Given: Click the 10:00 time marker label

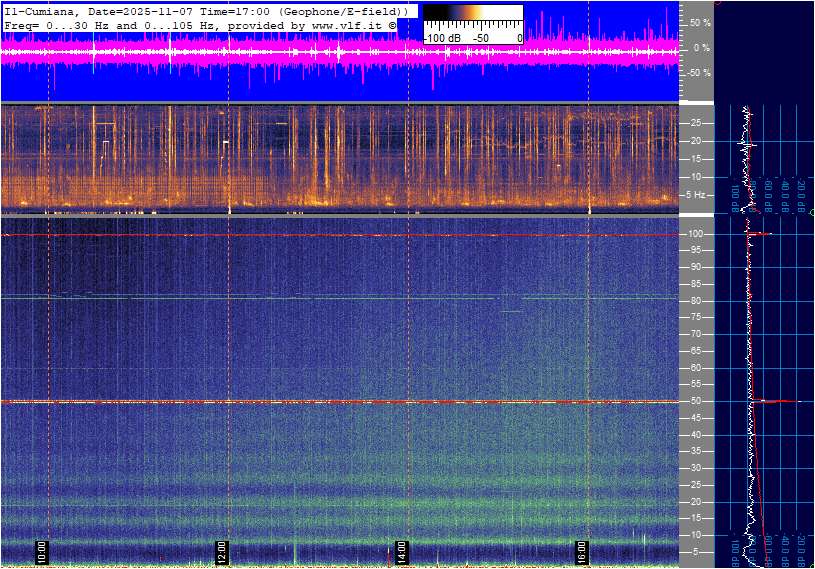Looking at the screenshot, I should [41, 551].
